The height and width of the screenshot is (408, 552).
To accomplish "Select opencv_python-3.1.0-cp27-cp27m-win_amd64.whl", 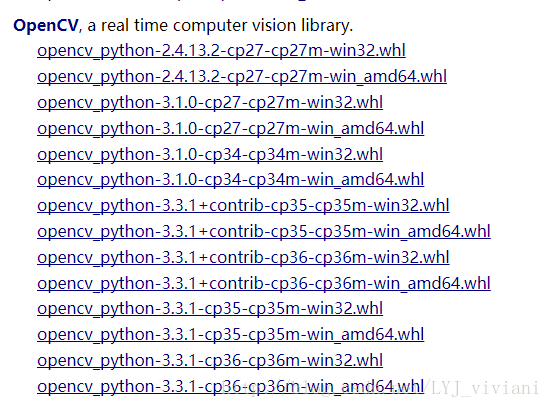I will click(x=231, y=128).
